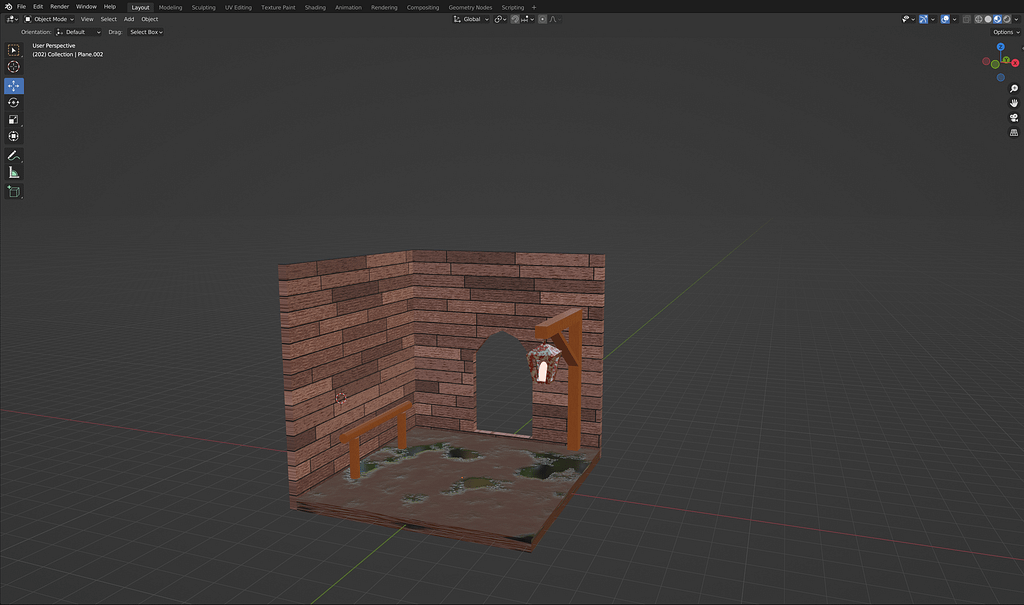Screen dimensions: 1024x605
Task: Select the Cursor tool in toolbar
Action: pos(14,67)
